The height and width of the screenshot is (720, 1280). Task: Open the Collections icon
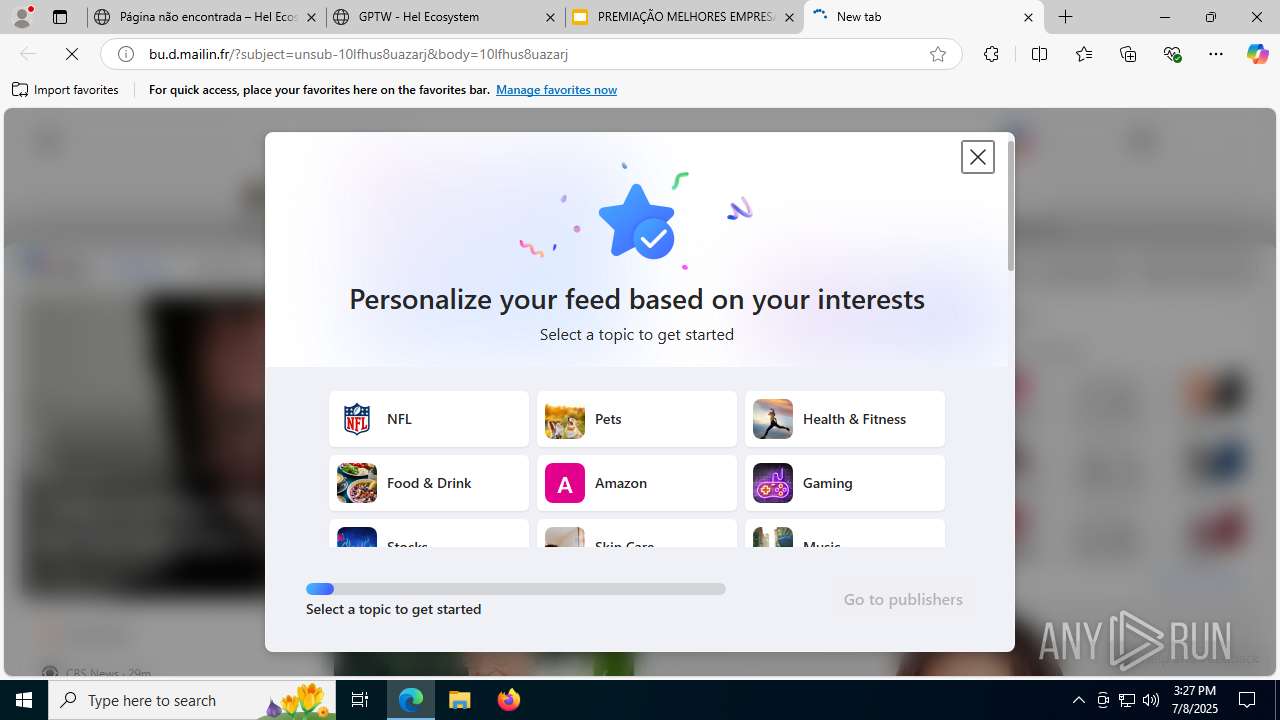(x=1128, y=54)
